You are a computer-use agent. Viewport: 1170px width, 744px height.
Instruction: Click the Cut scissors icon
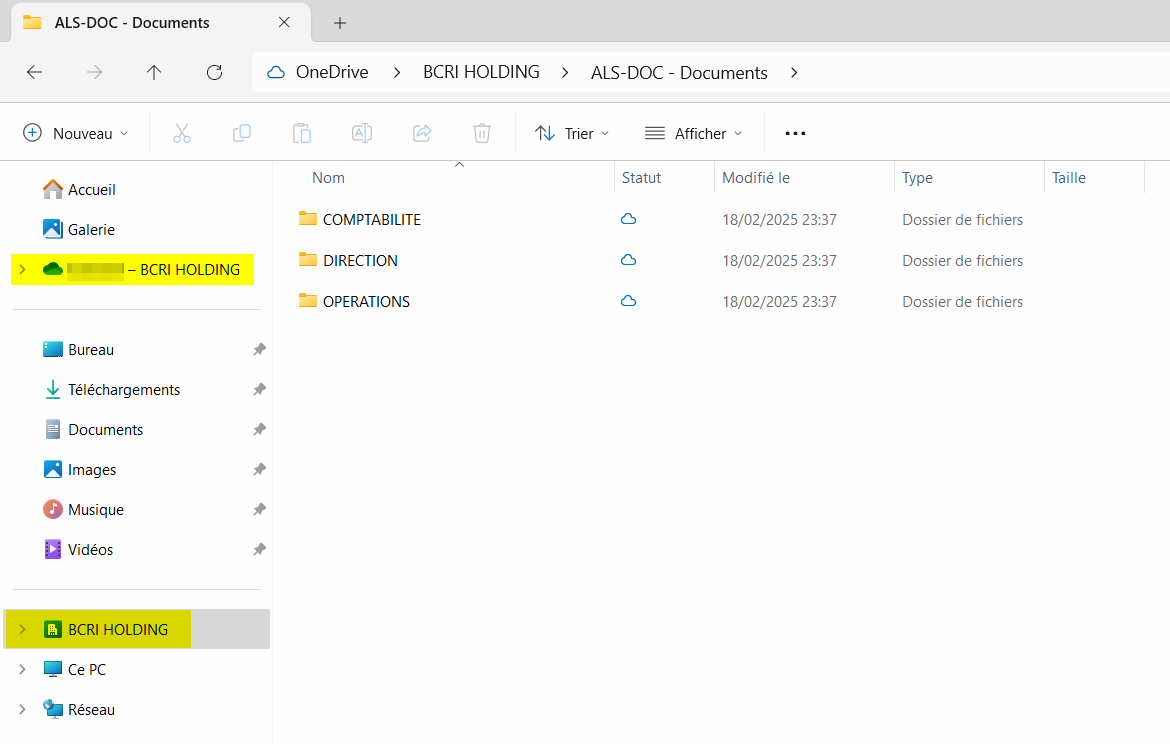(182, 134)
